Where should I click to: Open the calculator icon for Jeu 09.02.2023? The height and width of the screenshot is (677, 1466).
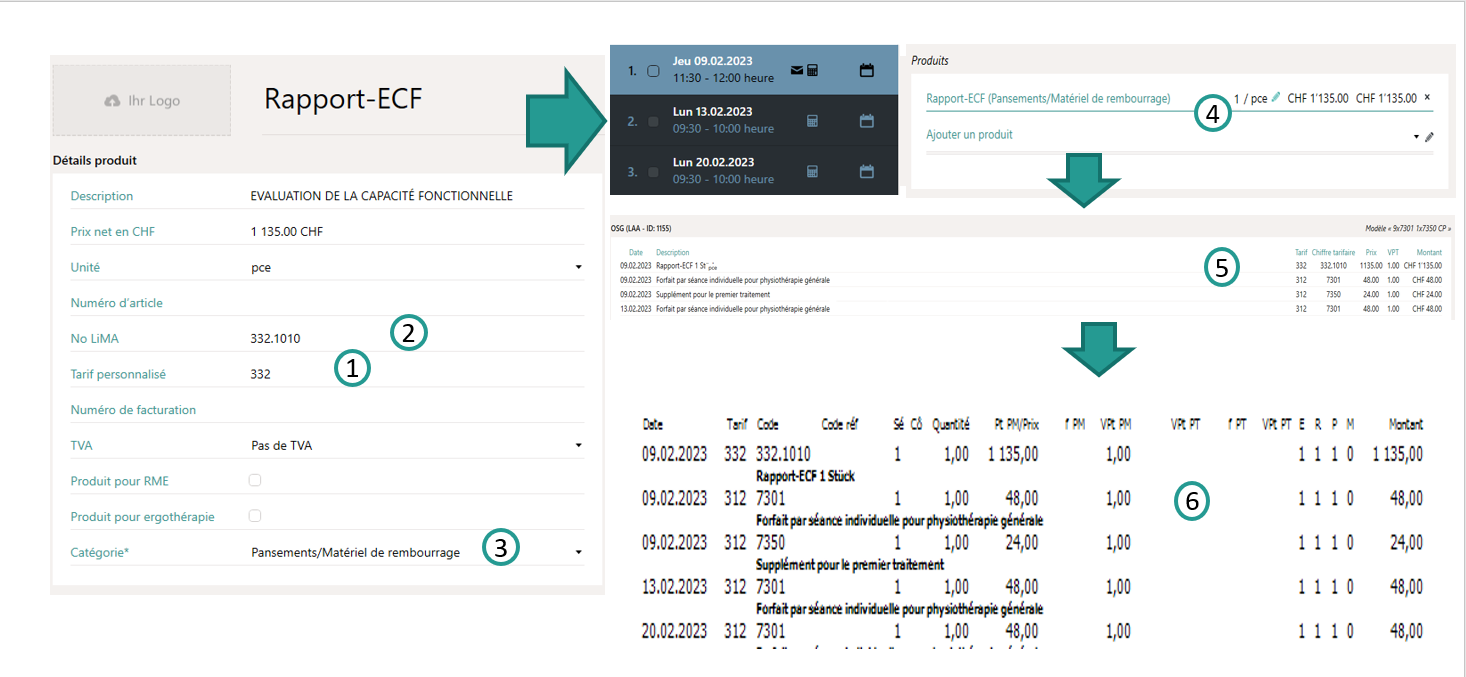pos(813,71)
